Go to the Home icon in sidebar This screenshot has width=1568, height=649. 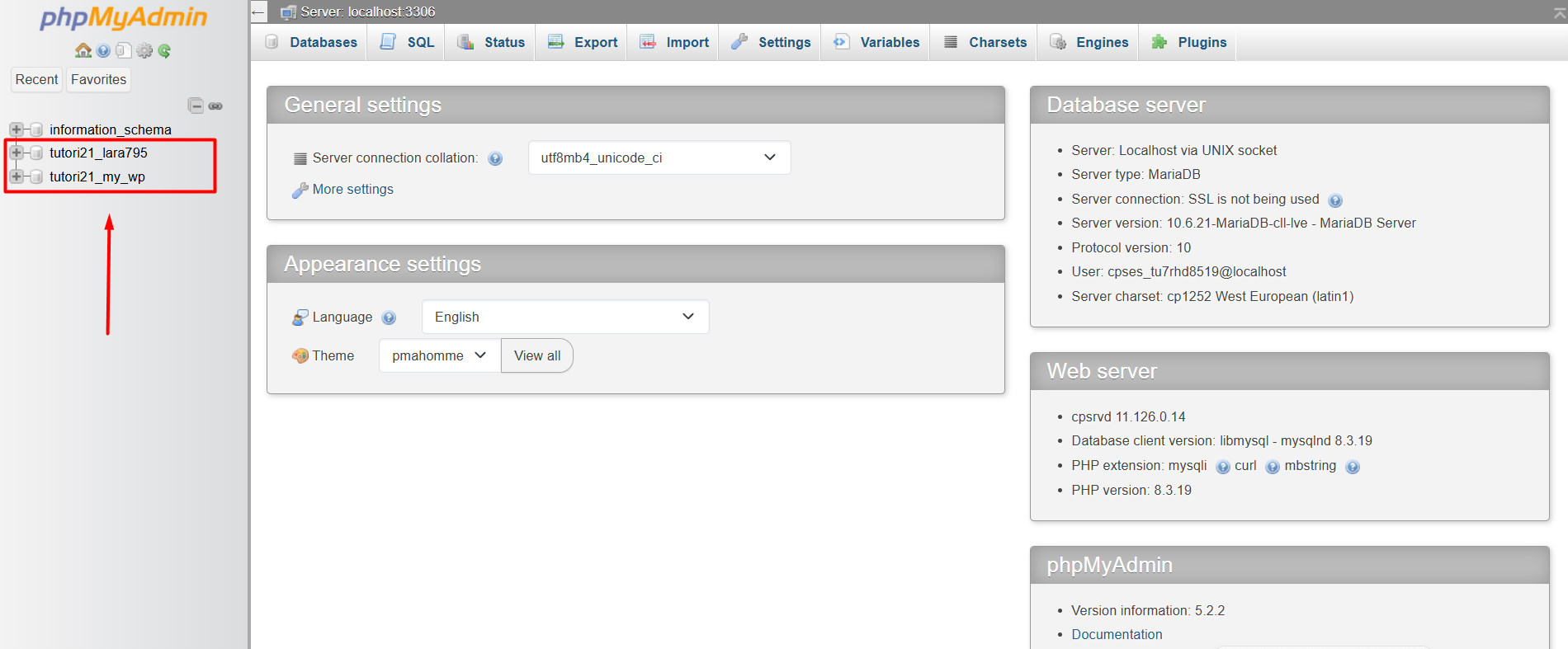83,50
